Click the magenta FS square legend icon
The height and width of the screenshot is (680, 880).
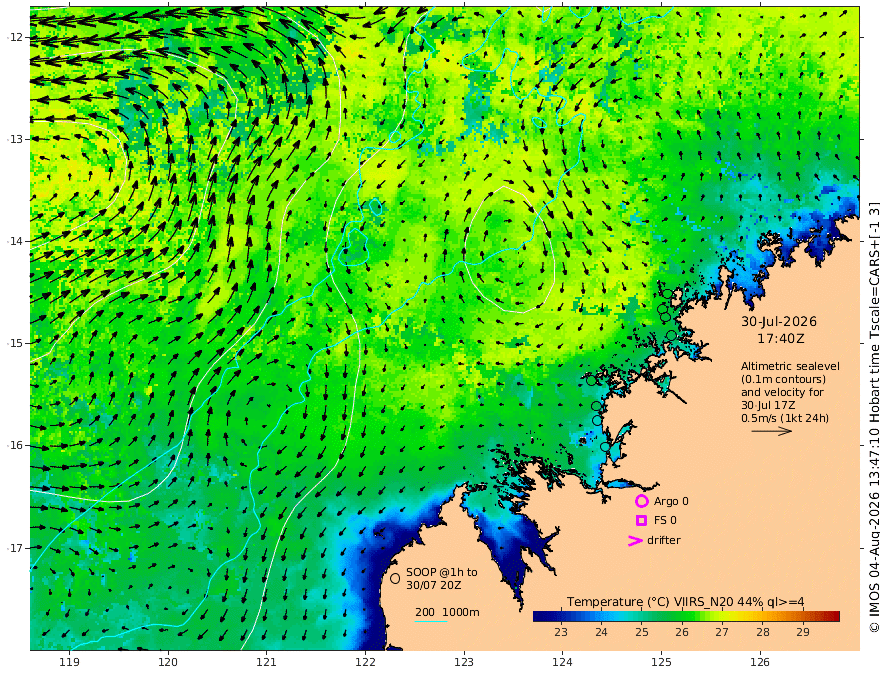[641, 521]
